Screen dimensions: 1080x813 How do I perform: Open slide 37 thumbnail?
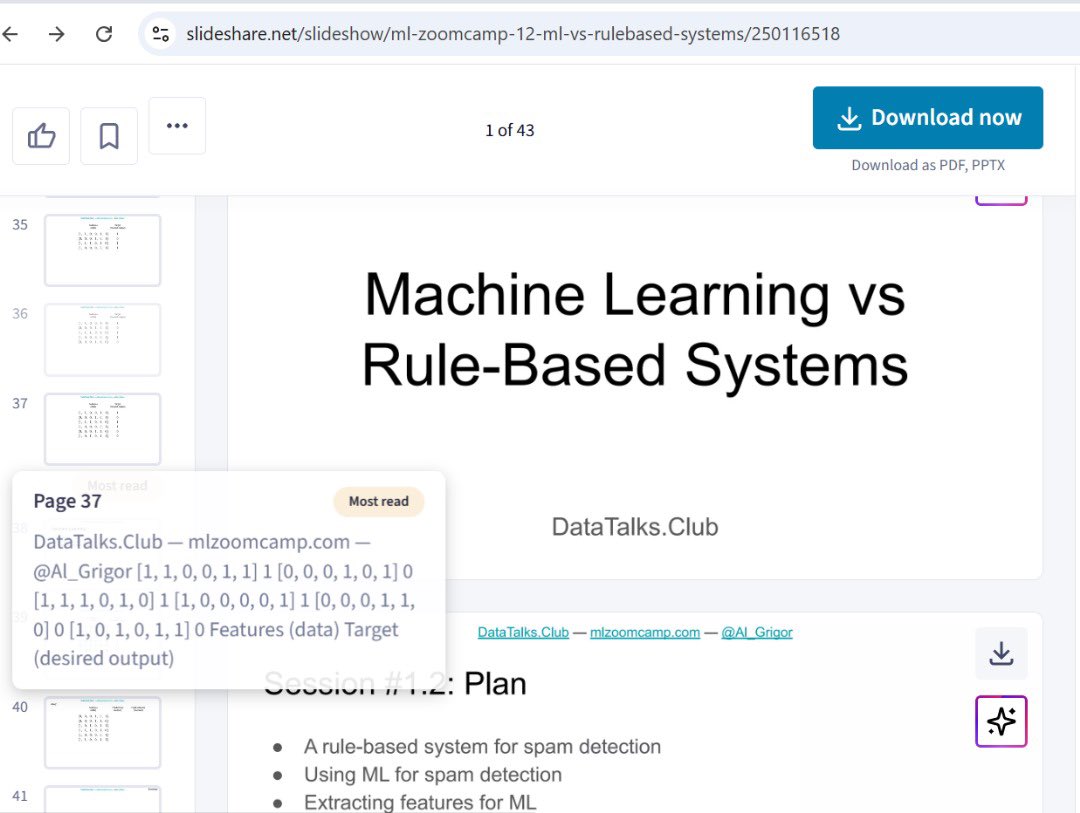point(103,429)
